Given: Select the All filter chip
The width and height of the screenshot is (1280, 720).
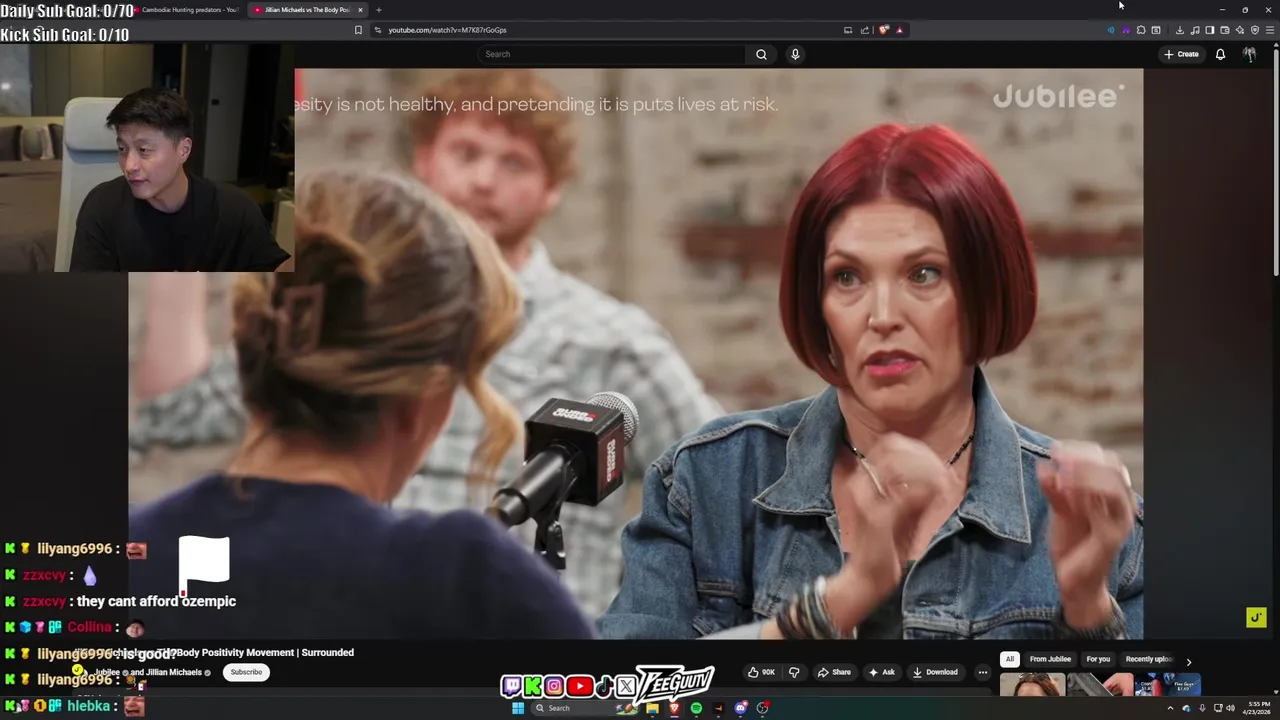Looking at the screenshot, I should coord(1010,659).
